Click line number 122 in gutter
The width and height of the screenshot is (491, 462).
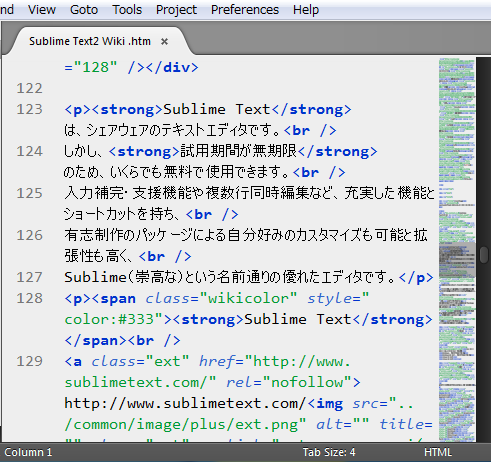click(30, 88)
